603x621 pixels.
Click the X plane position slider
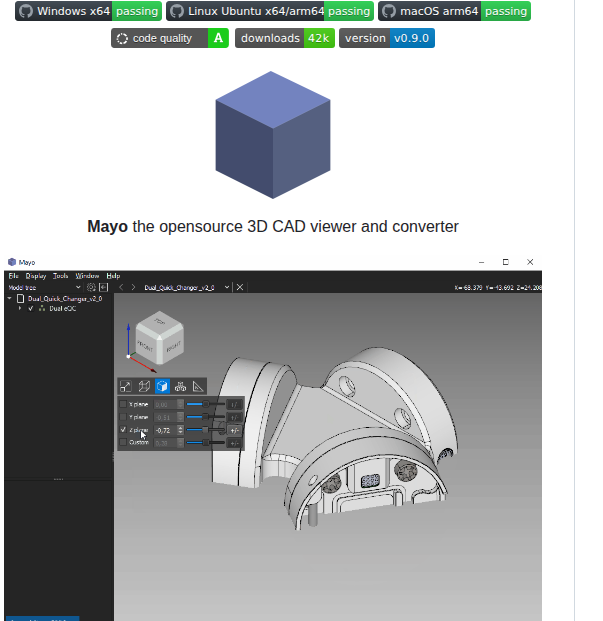[x=205, y=404]
